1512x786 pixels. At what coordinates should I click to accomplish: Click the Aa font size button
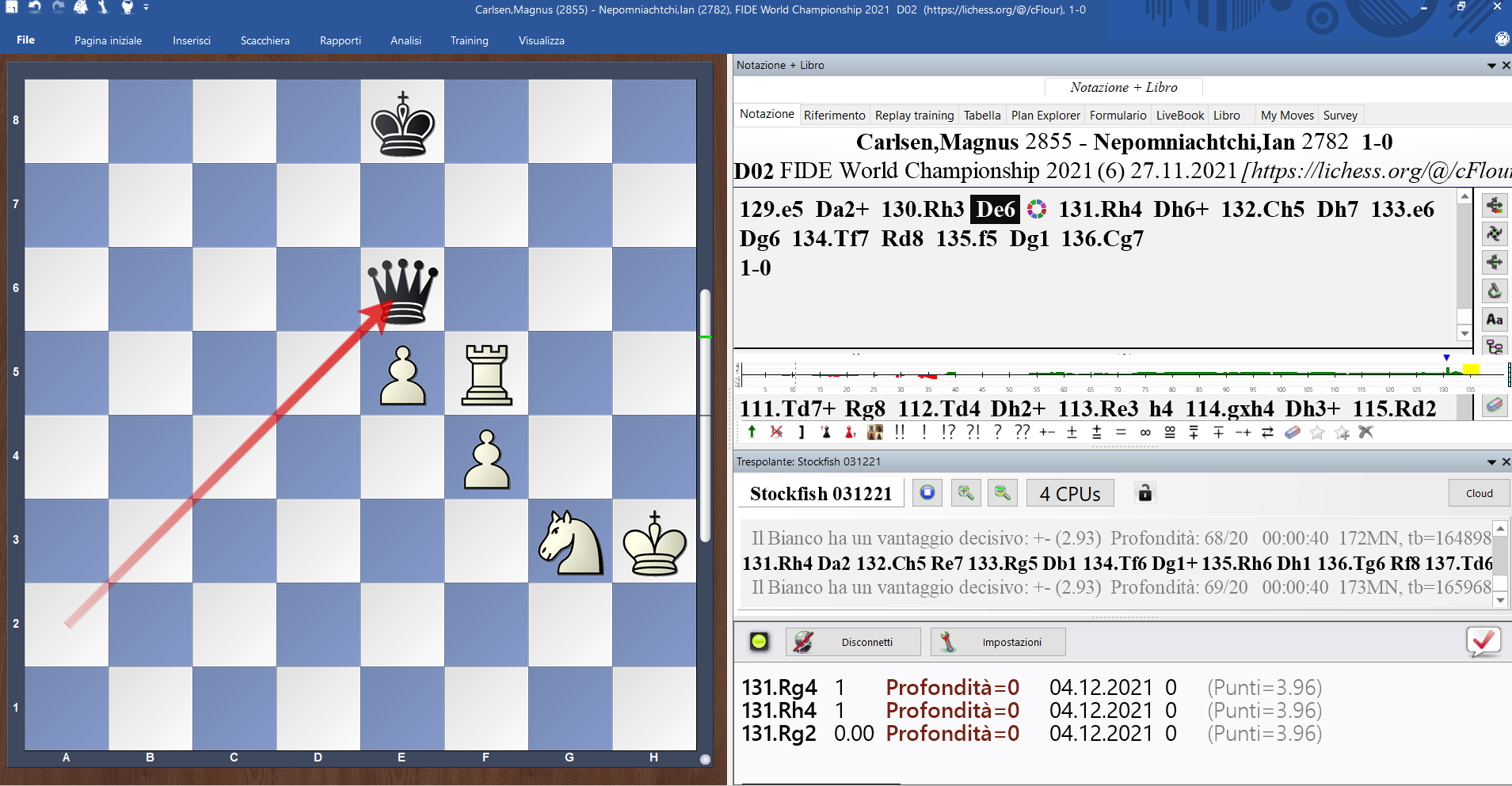[x=1495, y=320]
